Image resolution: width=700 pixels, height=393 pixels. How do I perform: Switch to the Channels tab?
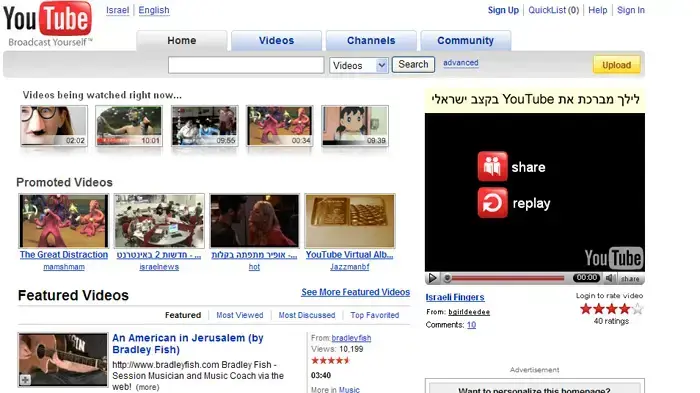[371, 41]
